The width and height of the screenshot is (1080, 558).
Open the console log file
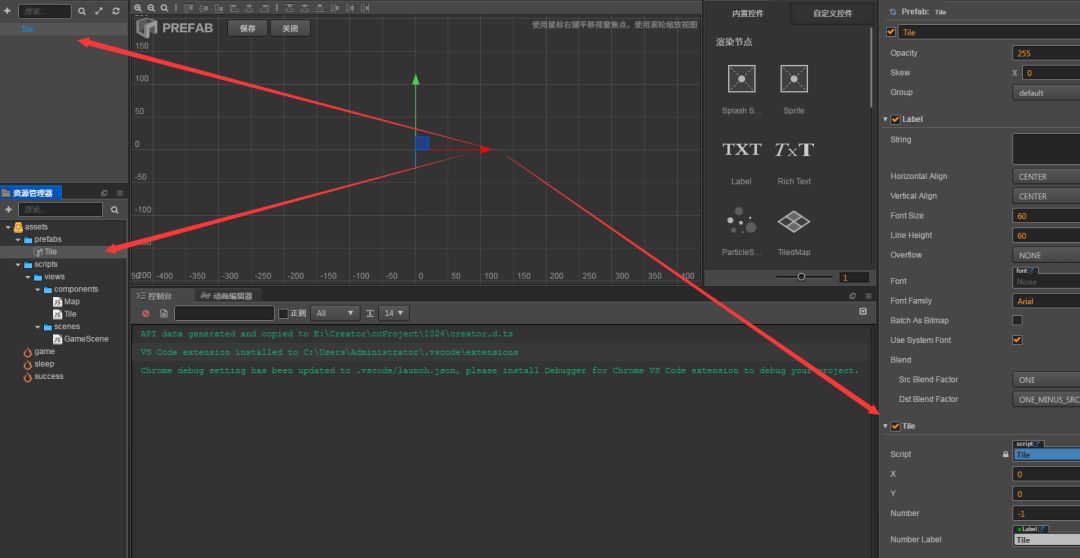(x=164, y=313)
